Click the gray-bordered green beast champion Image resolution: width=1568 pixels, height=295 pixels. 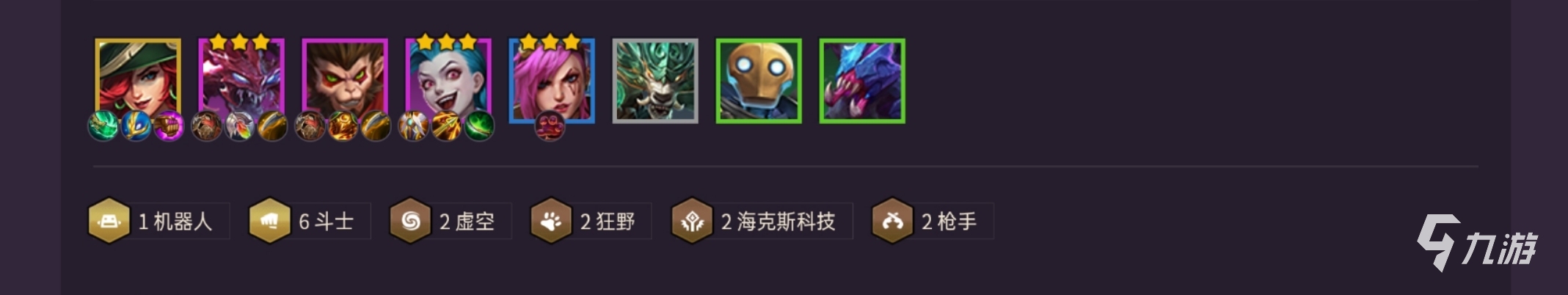click(x=655, y=81)
